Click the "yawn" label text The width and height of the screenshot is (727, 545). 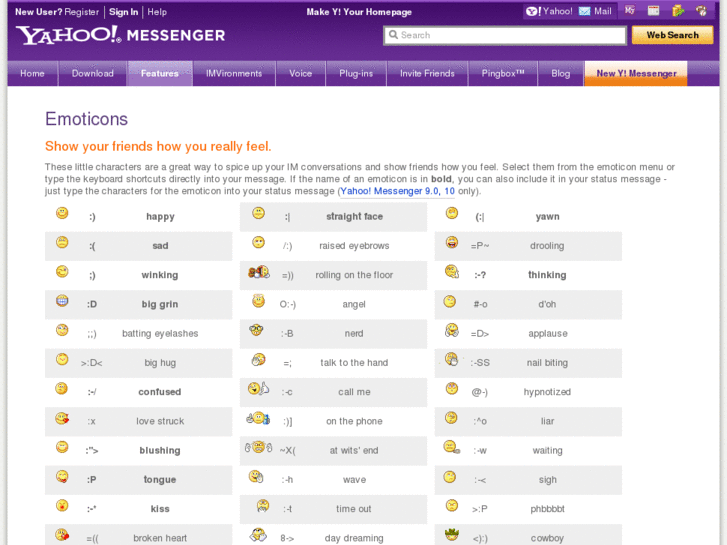pyautogui.click(x=548, y=217)
